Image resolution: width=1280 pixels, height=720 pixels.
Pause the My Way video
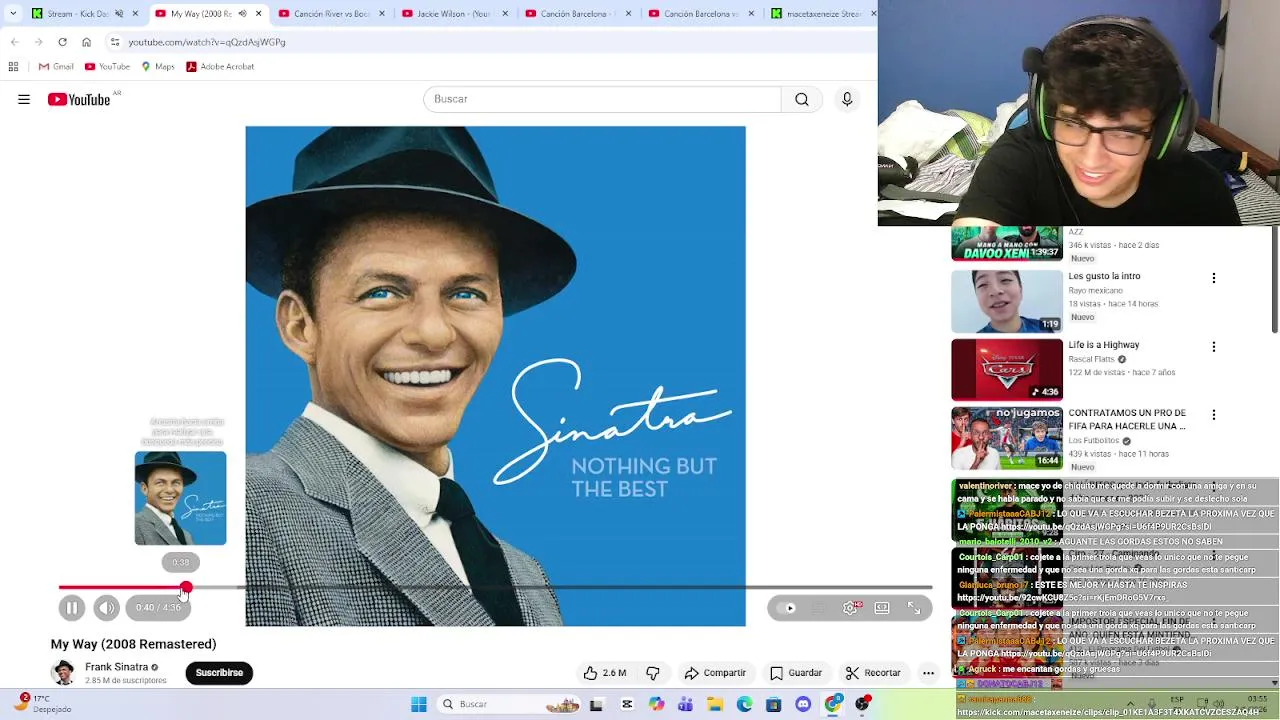[x=72, y=608]
